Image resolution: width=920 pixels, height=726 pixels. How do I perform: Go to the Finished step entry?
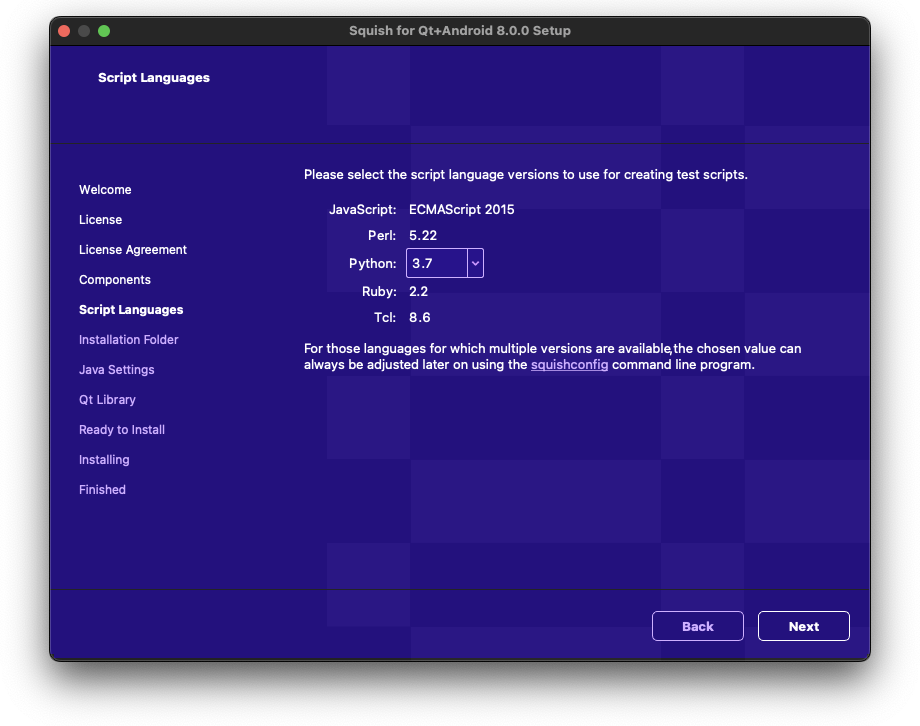coord(102,489)
